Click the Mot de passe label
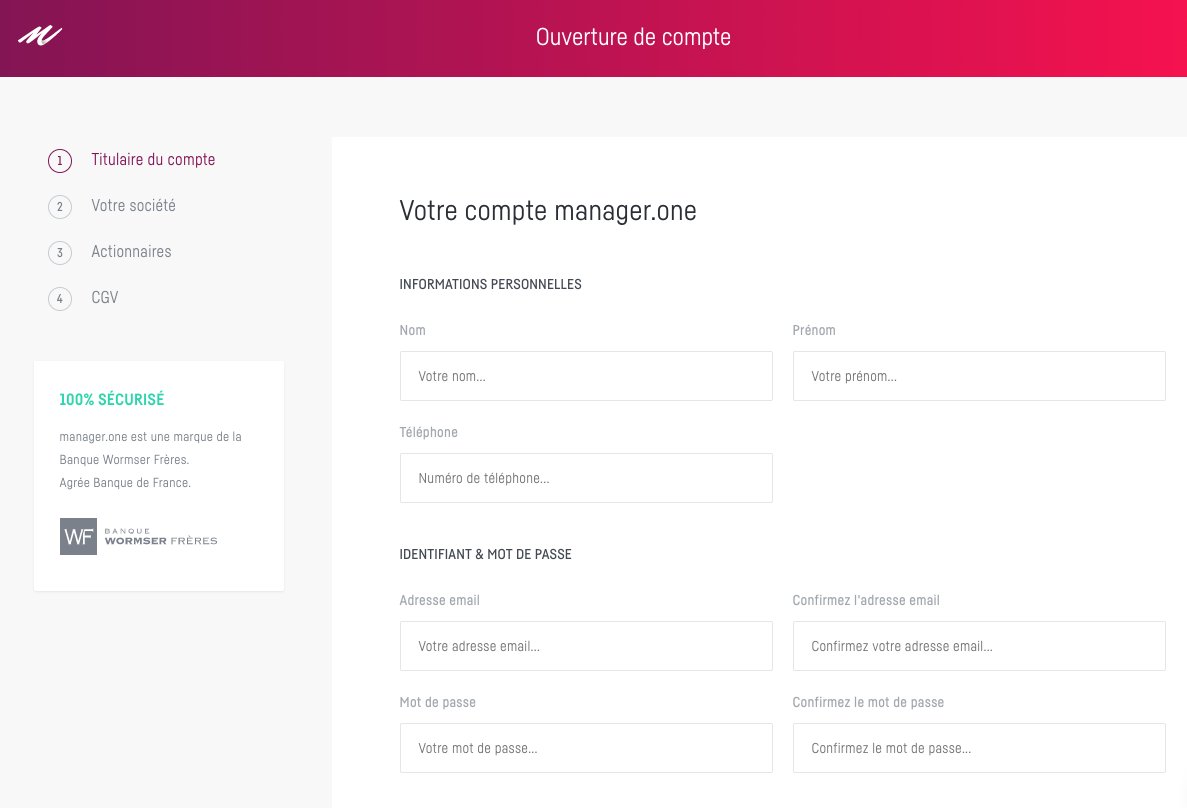 438,703
